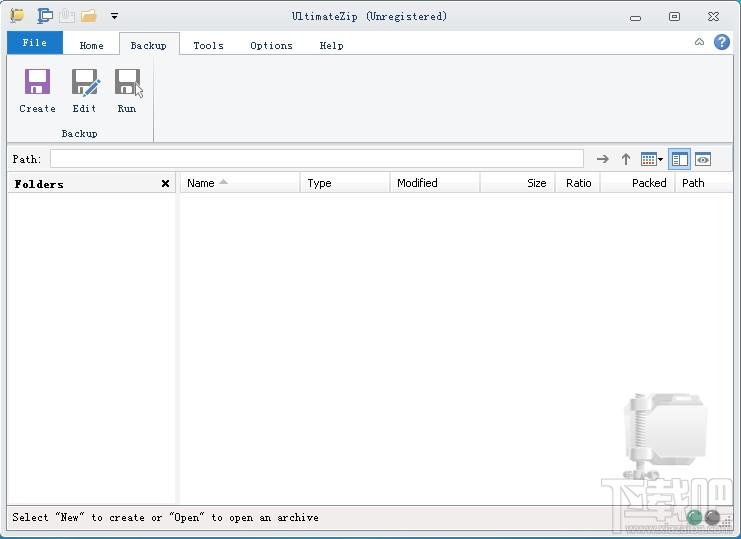The width and height of the screenshot is (741, 539).
Task: Sort by the Modified column header
Action: click(x=434, y=183)
